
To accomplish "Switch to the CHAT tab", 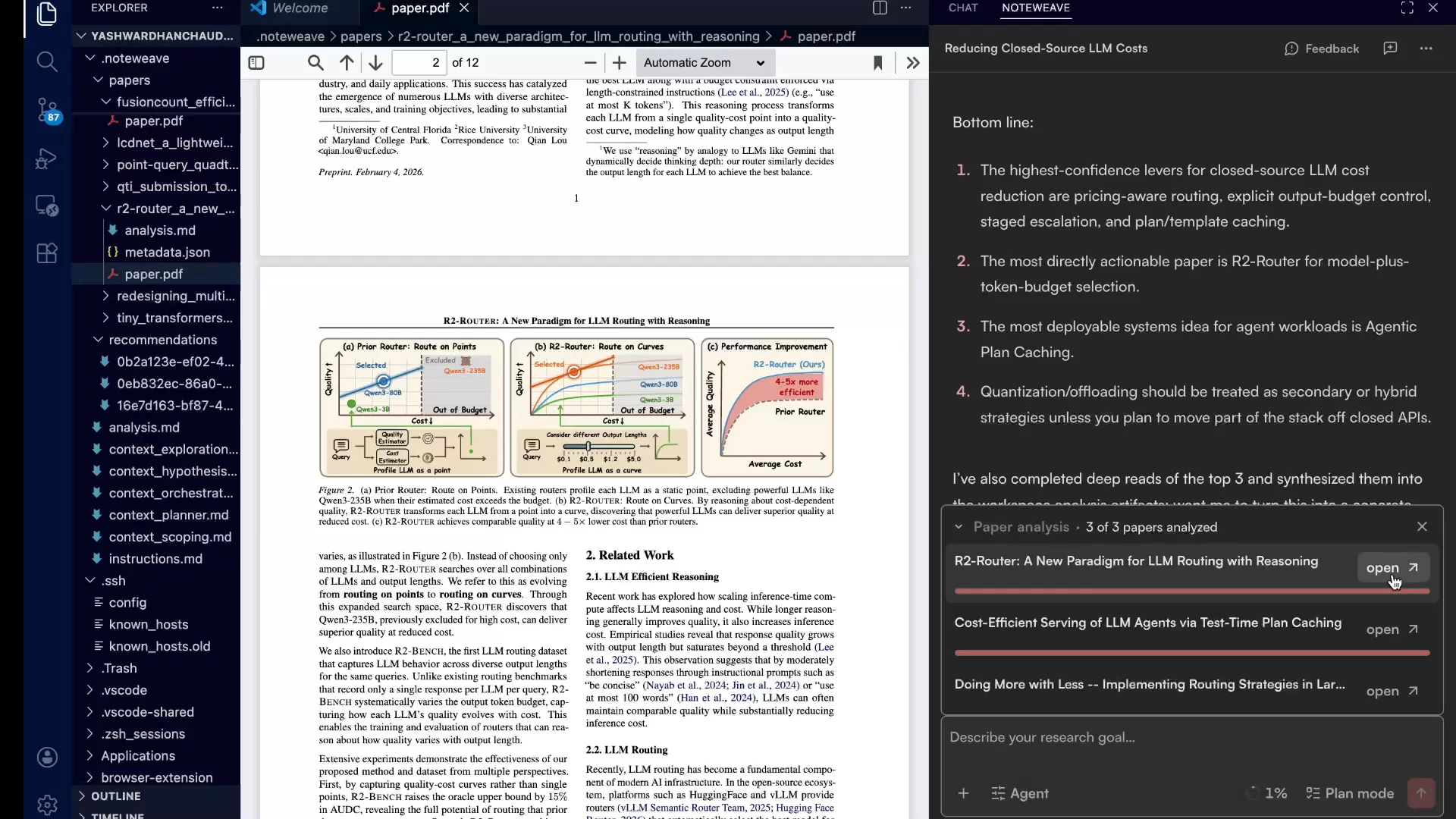I will 963,8.
